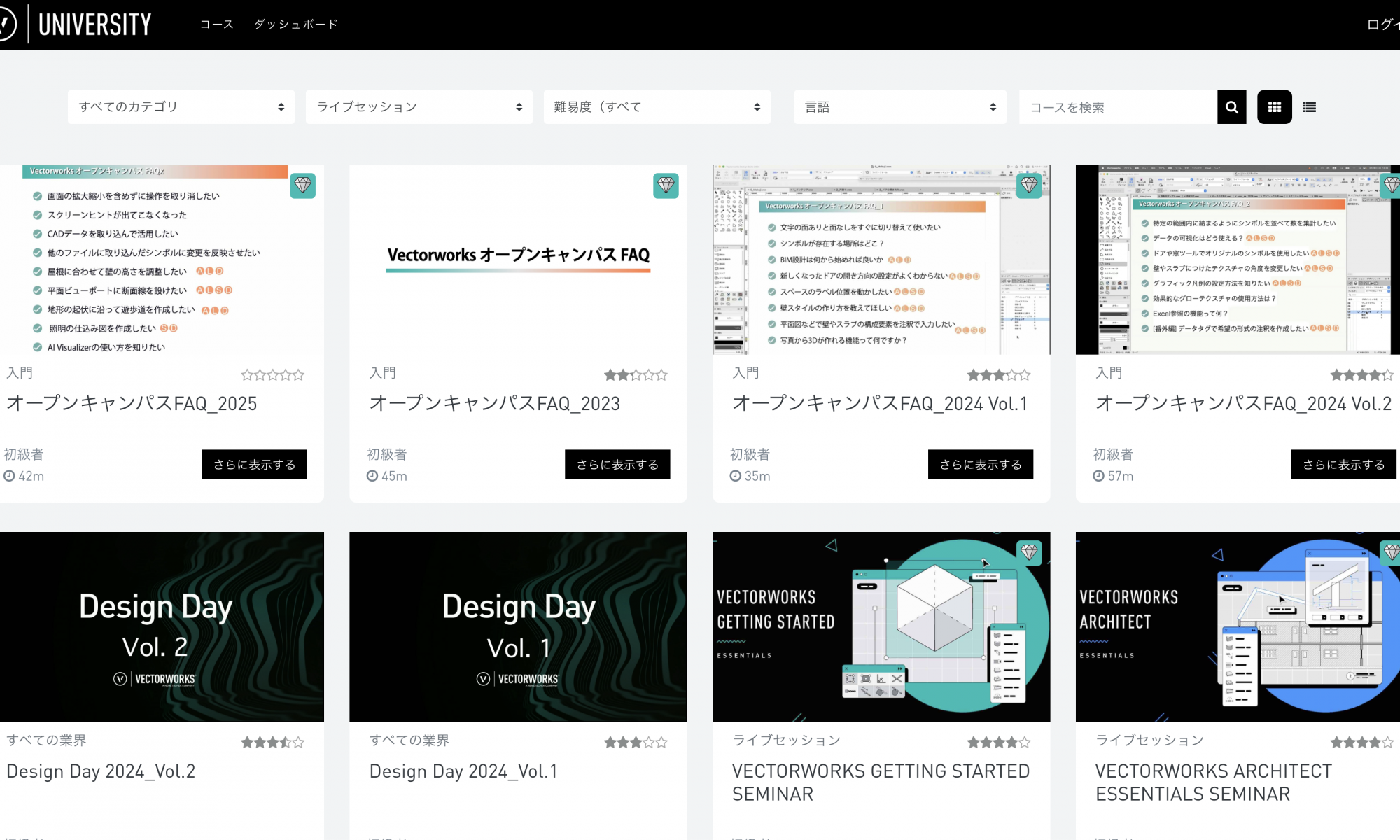Open the オープンキャンパスFAQ_2025 thumbnail
This screenshot has height=840, width=1400.
coord(162,260)
